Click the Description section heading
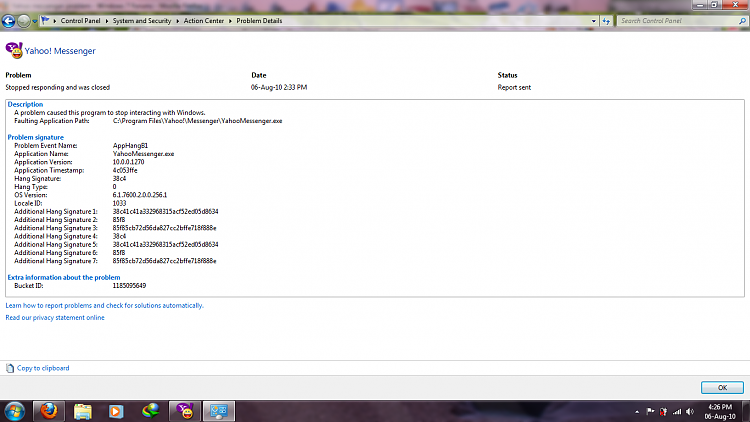The width and height of the screenshot is (750, 422). (25, 104)
